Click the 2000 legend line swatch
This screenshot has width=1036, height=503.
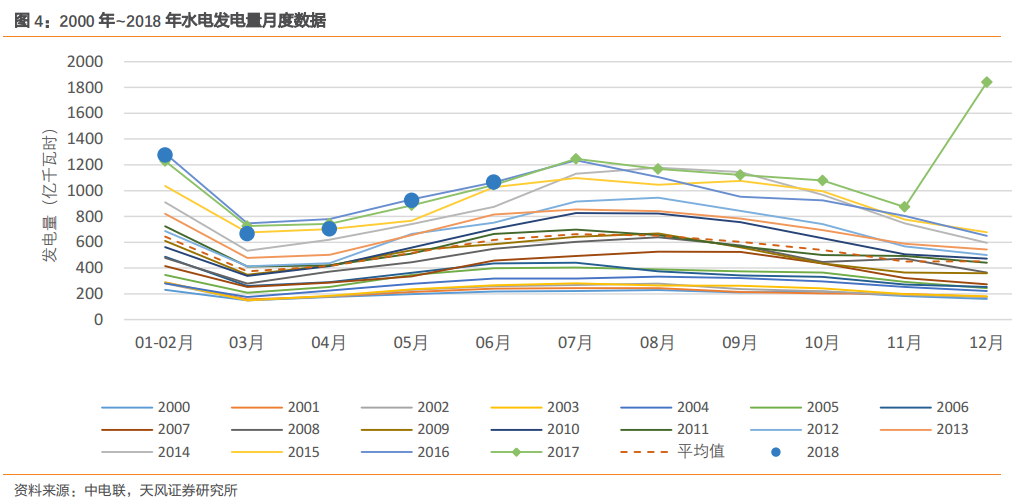126,407
